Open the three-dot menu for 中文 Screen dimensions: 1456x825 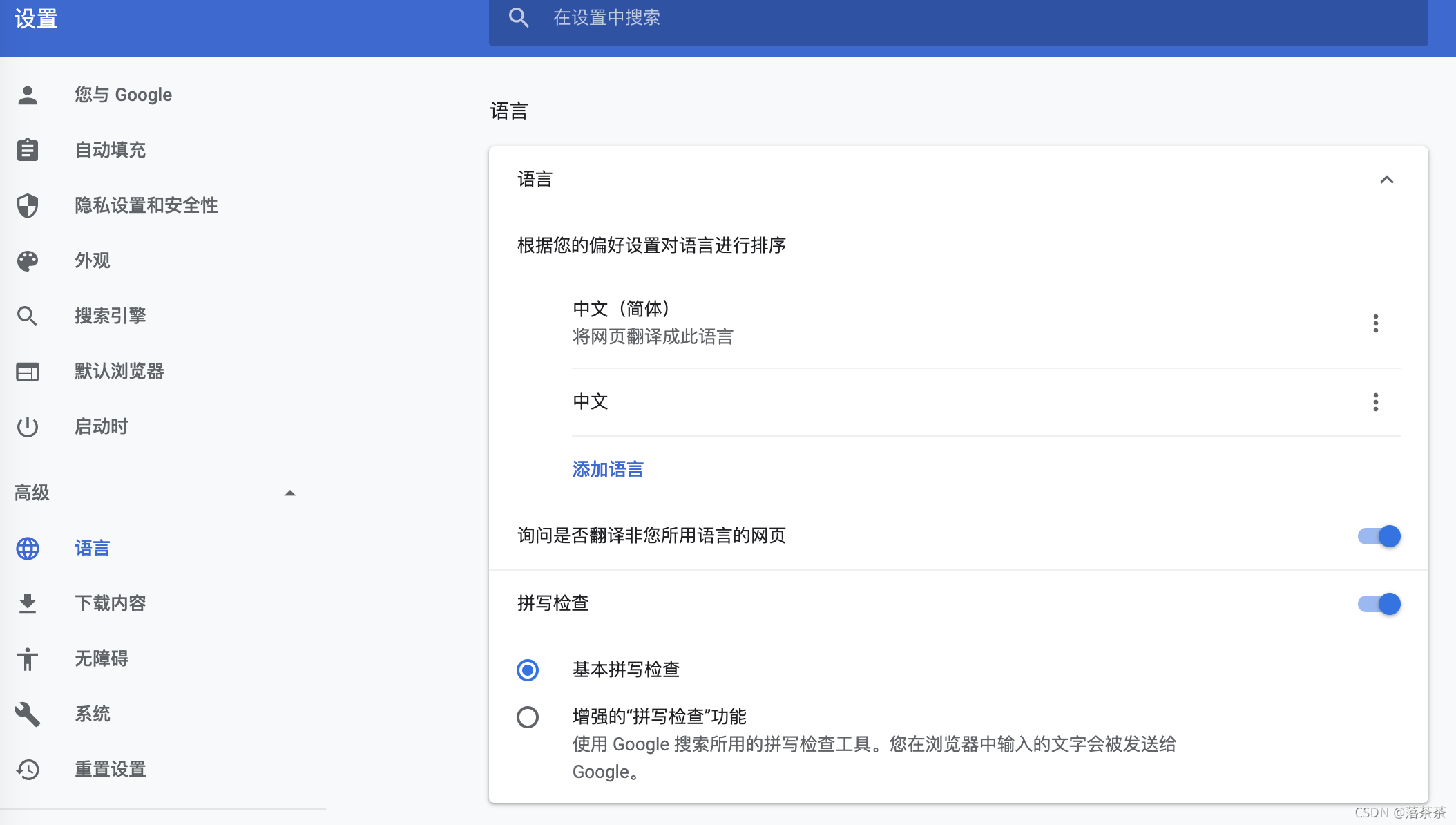pos(1375,402)
